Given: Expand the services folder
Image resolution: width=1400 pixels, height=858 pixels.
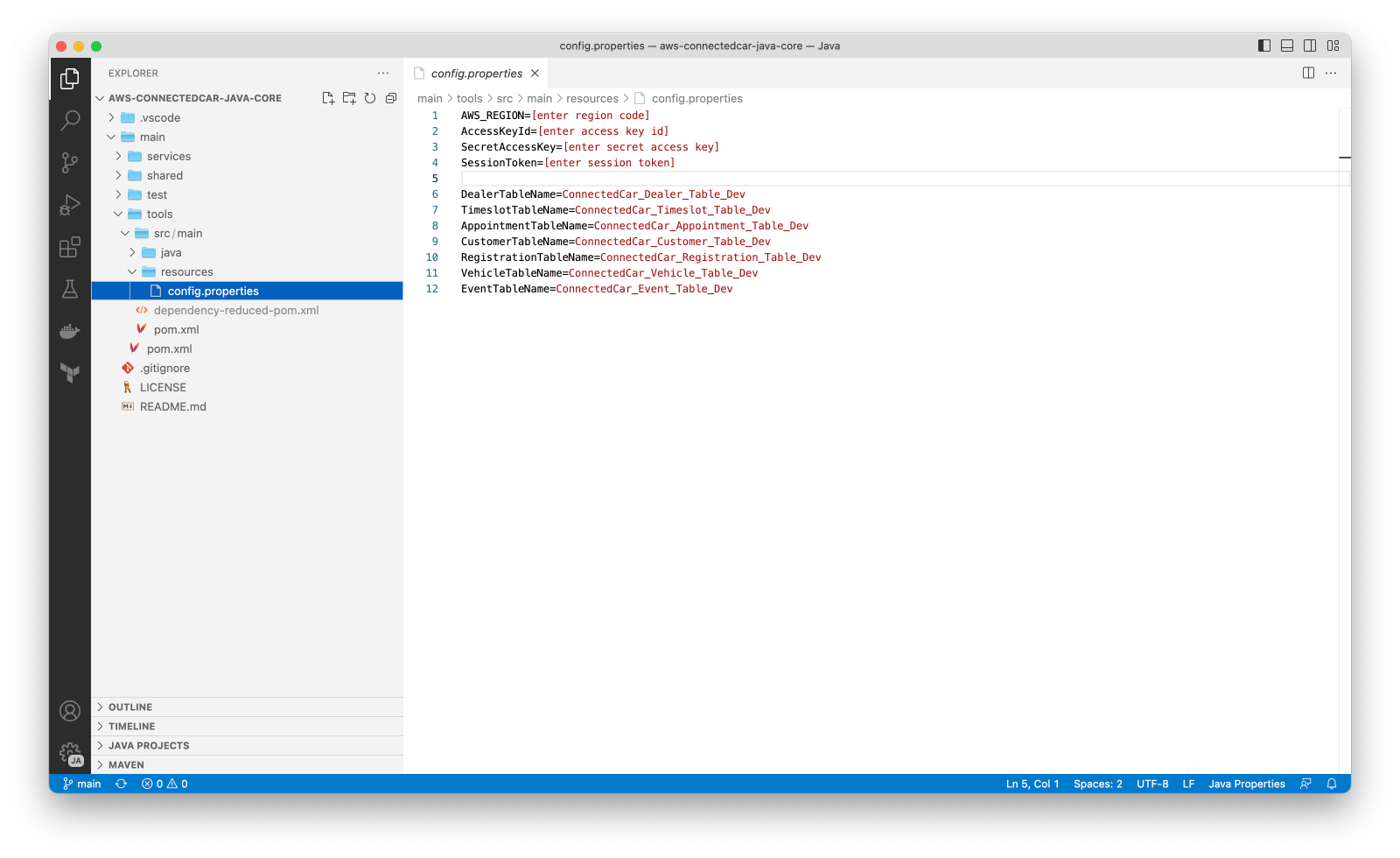Looking at the screenshot, I should [x=247, y=156].
